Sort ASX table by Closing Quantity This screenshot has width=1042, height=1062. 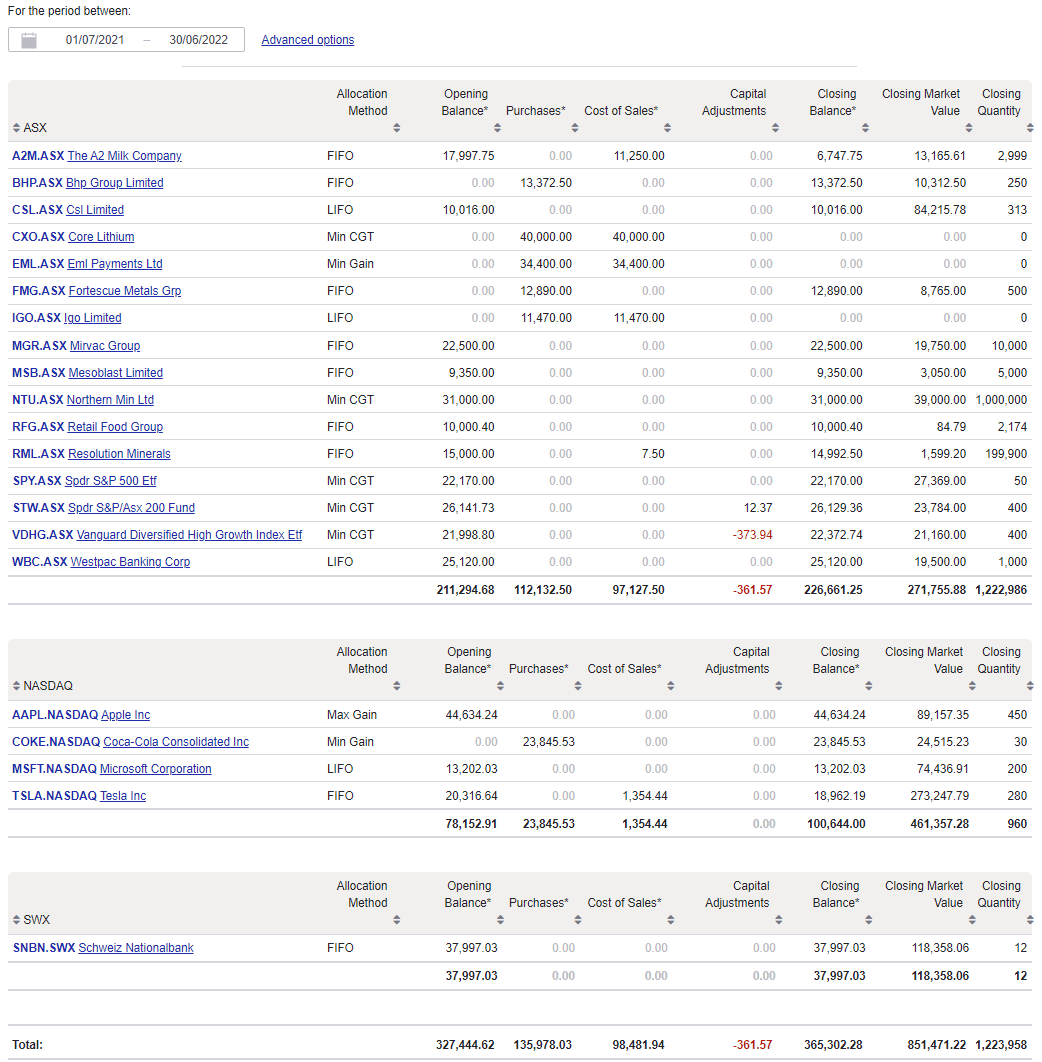pos(1030,128)
